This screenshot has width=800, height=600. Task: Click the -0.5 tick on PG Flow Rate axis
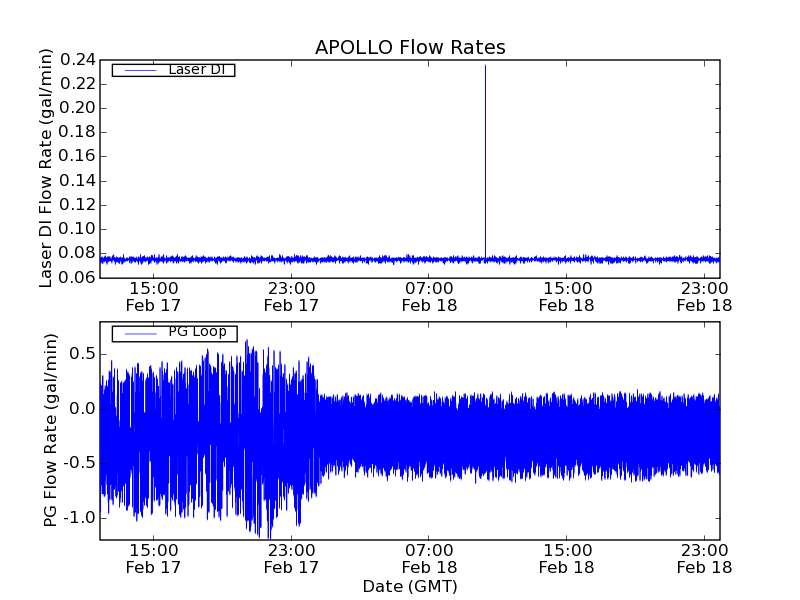click(x=80, y=463)
